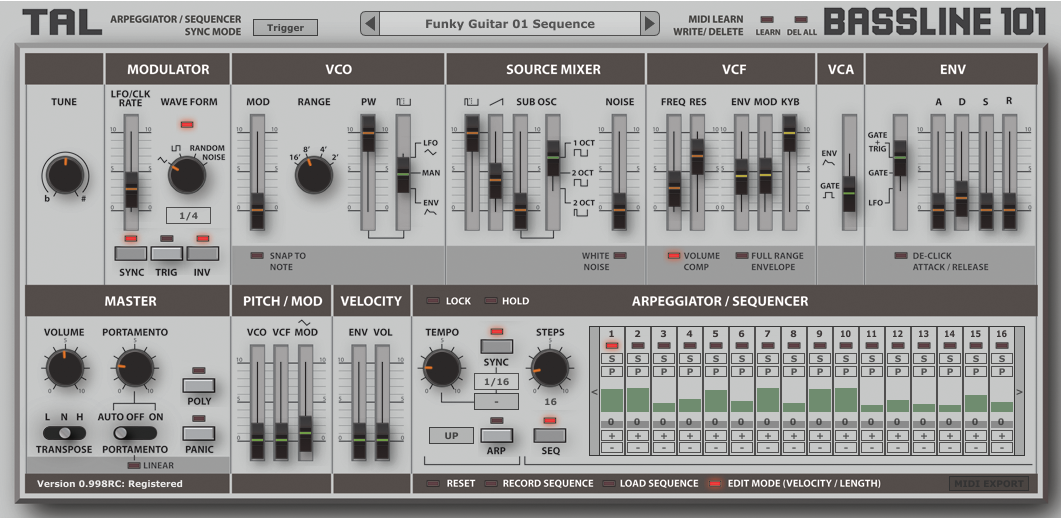Screen dimensions: 1061x524
Task: Click the step 1 velocity bar
Action: 612,400
